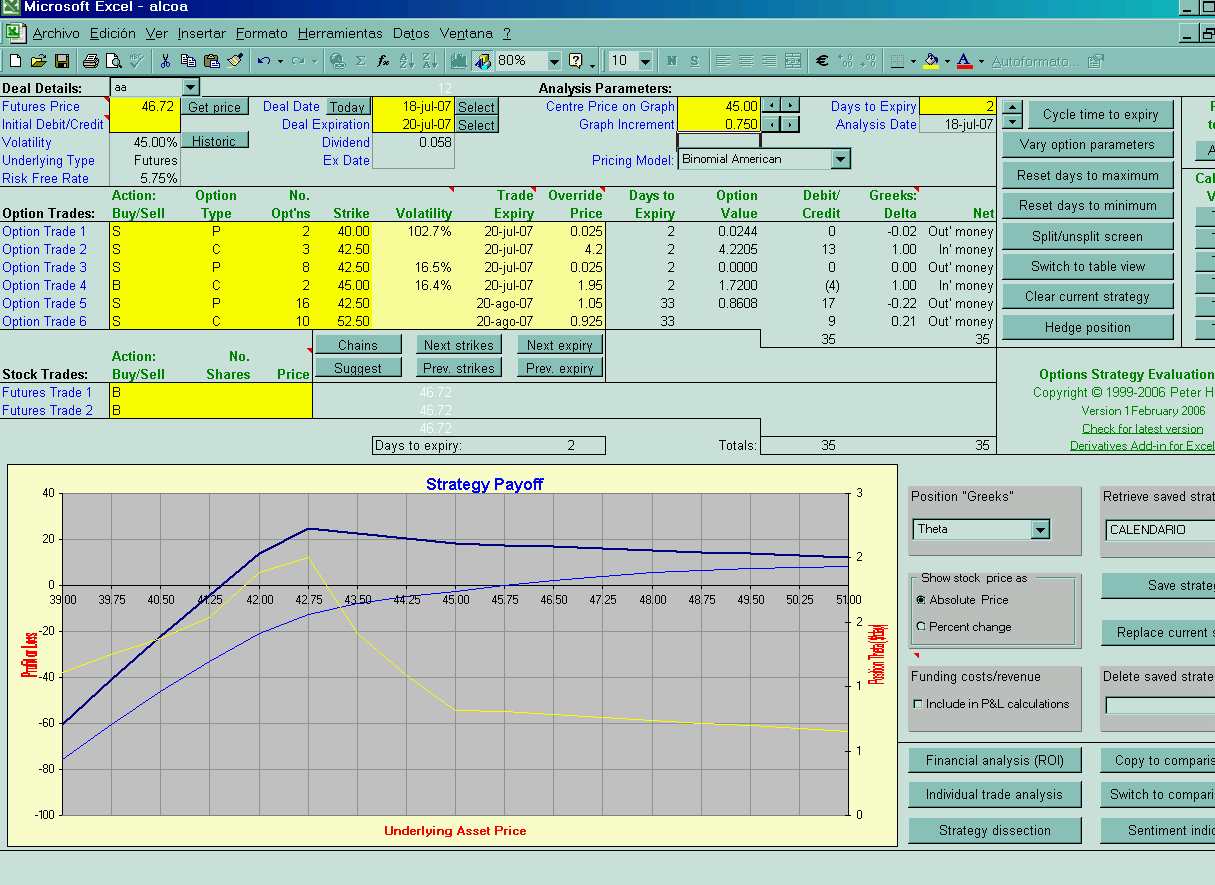
Task: Select the Format Painter brush icon
Action: (235, 61)
